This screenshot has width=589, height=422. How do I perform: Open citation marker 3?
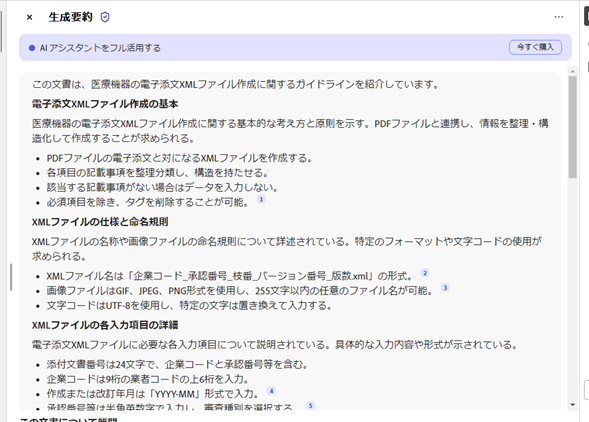445,288
